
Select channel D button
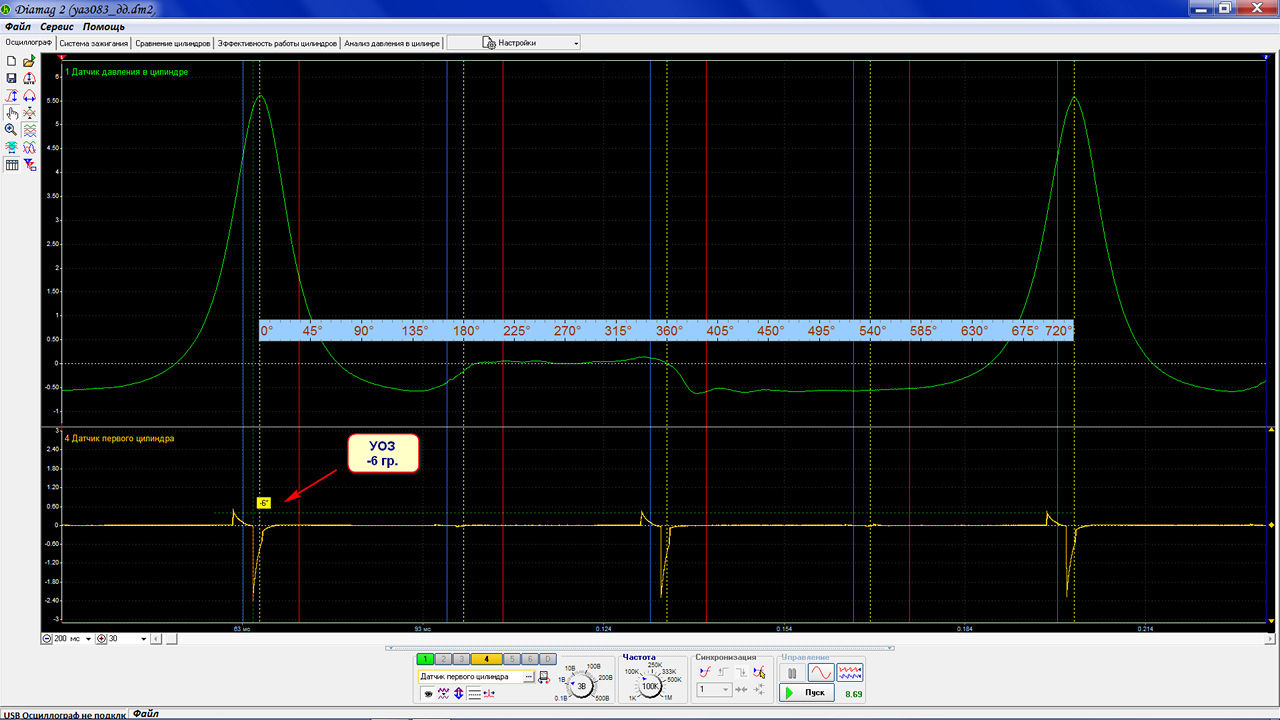(x=548, y=659)
